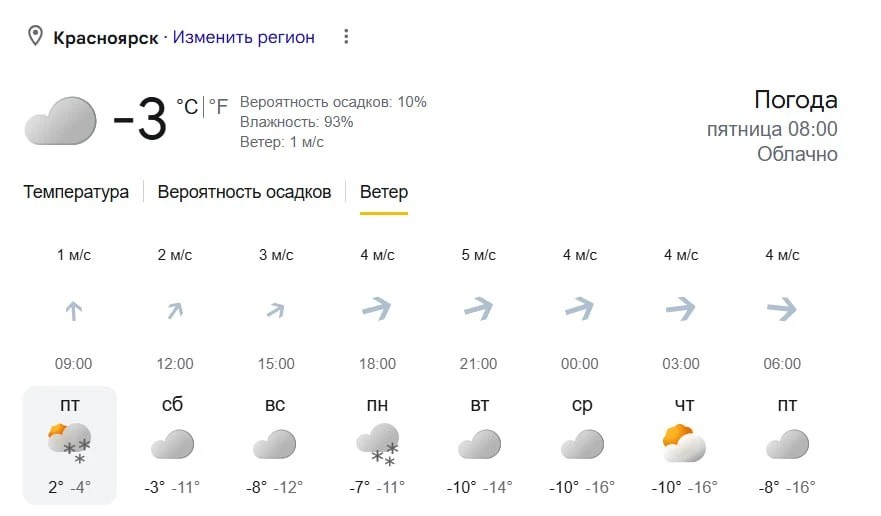Select the Ветер tab

point(384,192)
